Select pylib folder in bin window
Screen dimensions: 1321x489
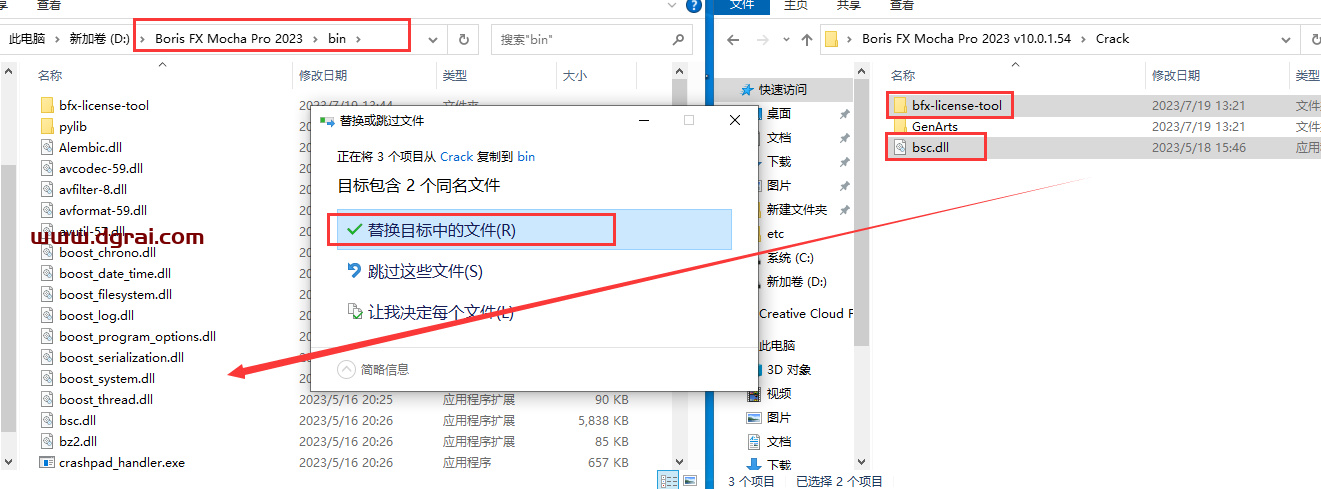[73, 126]
